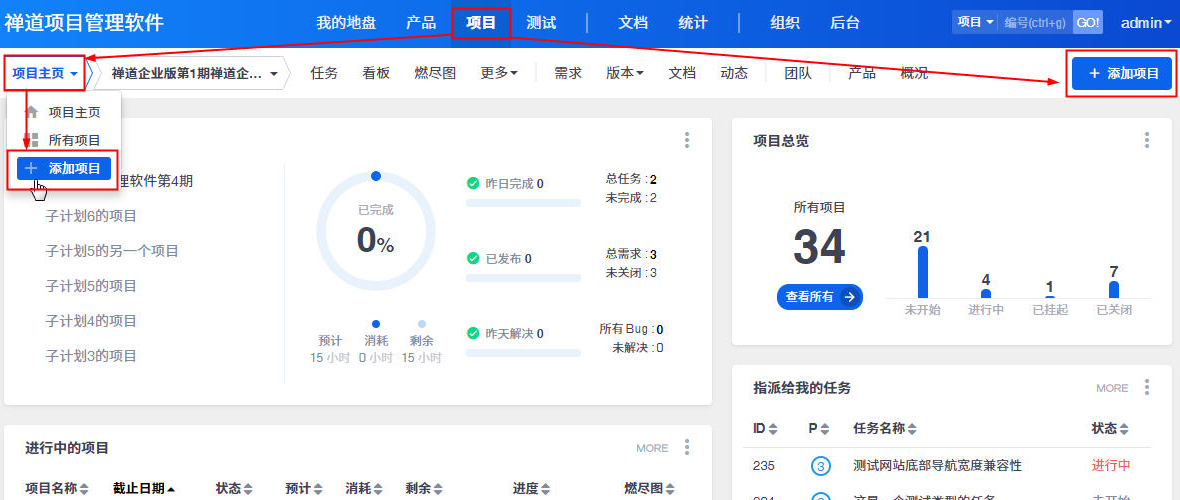The height and width of the screenshot is (500, 1180).
Task: Open the 后台 top menu
Action: tap(844, 23)
